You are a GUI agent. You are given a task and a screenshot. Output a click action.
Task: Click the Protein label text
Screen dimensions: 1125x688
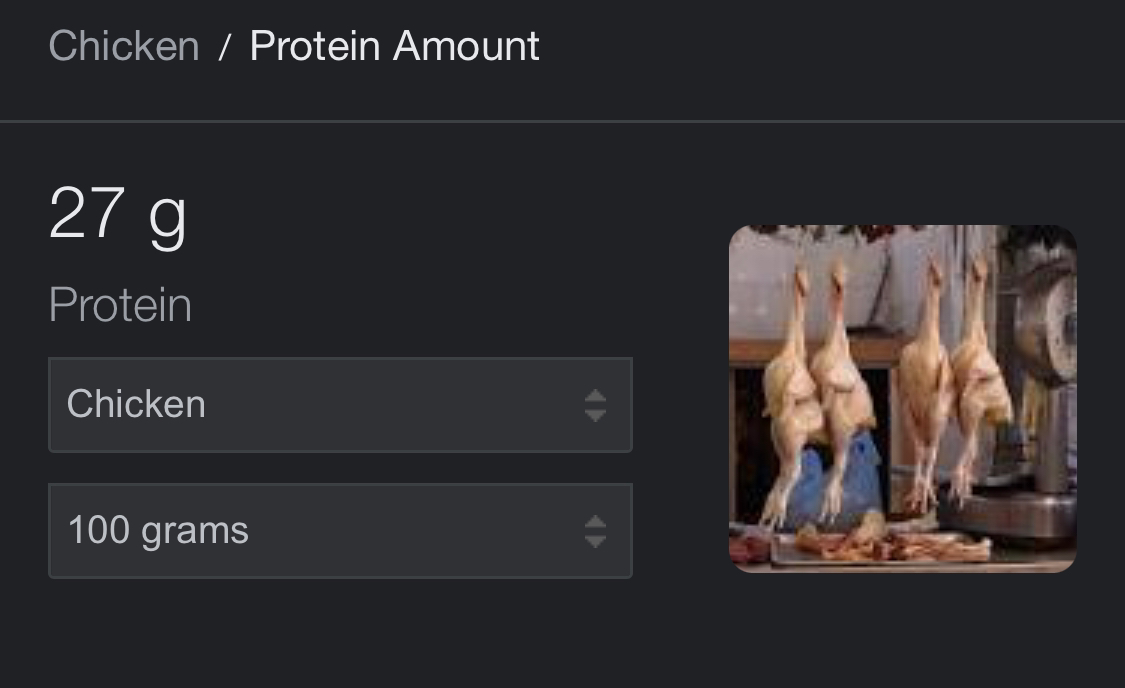121,305
